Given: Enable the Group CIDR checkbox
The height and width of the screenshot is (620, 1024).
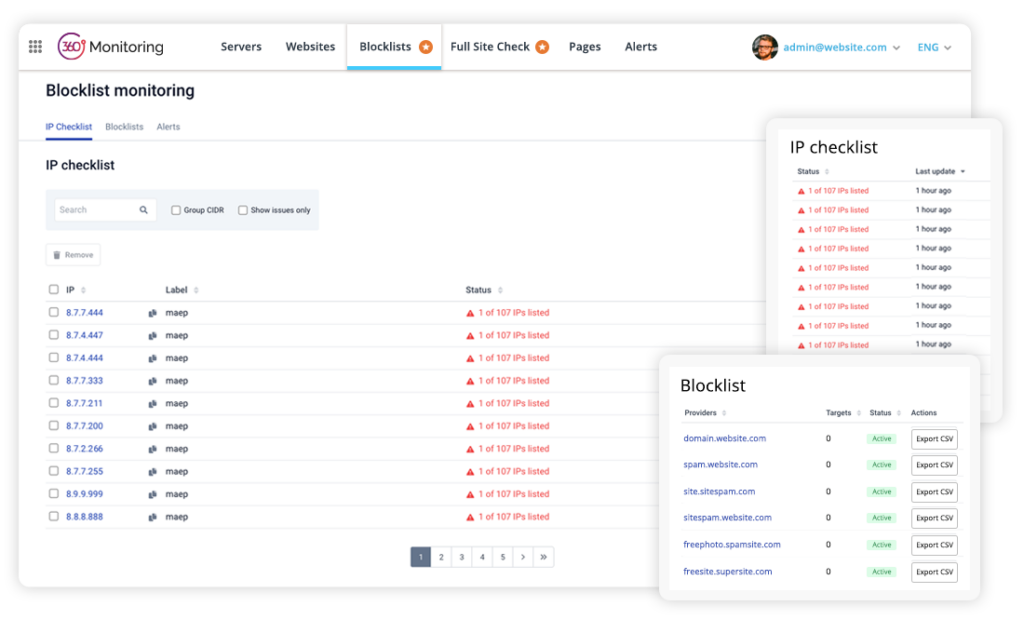Looking at the screenshot, I should click(x=176, y=209).
